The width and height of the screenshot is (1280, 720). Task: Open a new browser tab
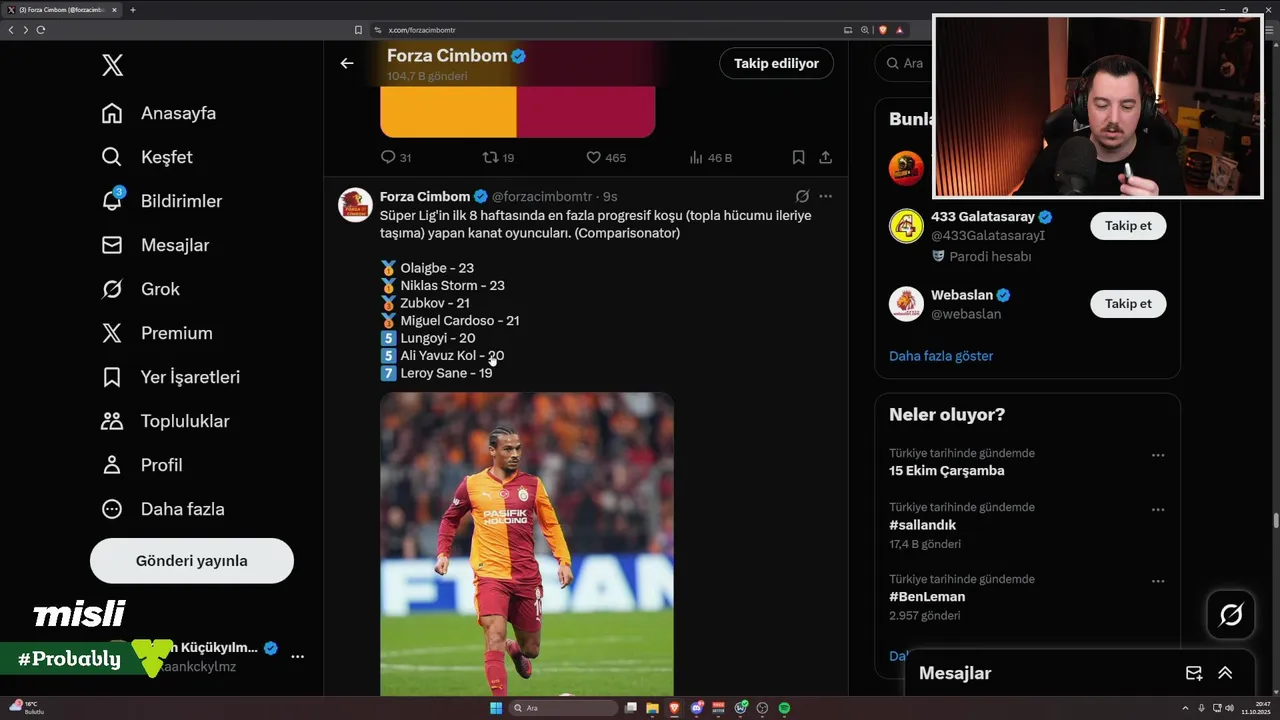[133, 10]
